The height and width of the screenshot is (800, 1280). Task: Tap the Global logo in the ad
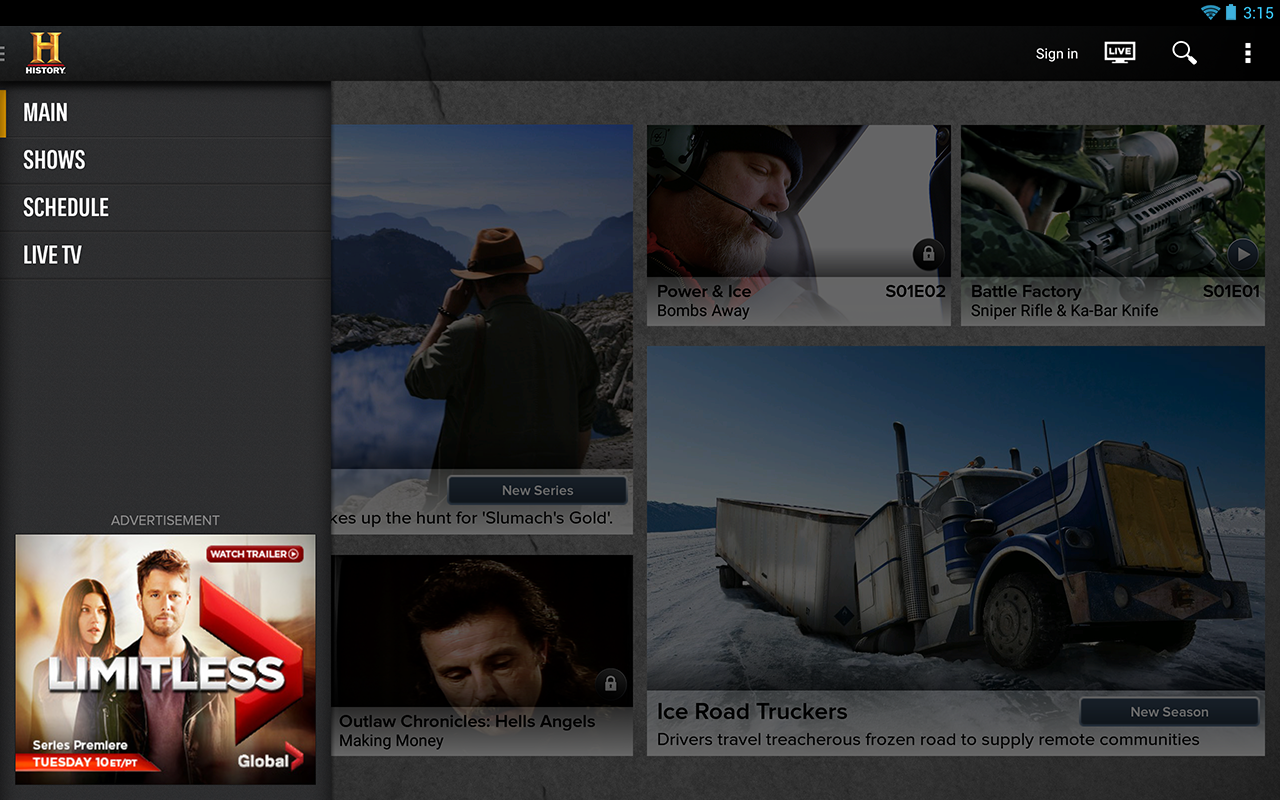tap(270, 759)
